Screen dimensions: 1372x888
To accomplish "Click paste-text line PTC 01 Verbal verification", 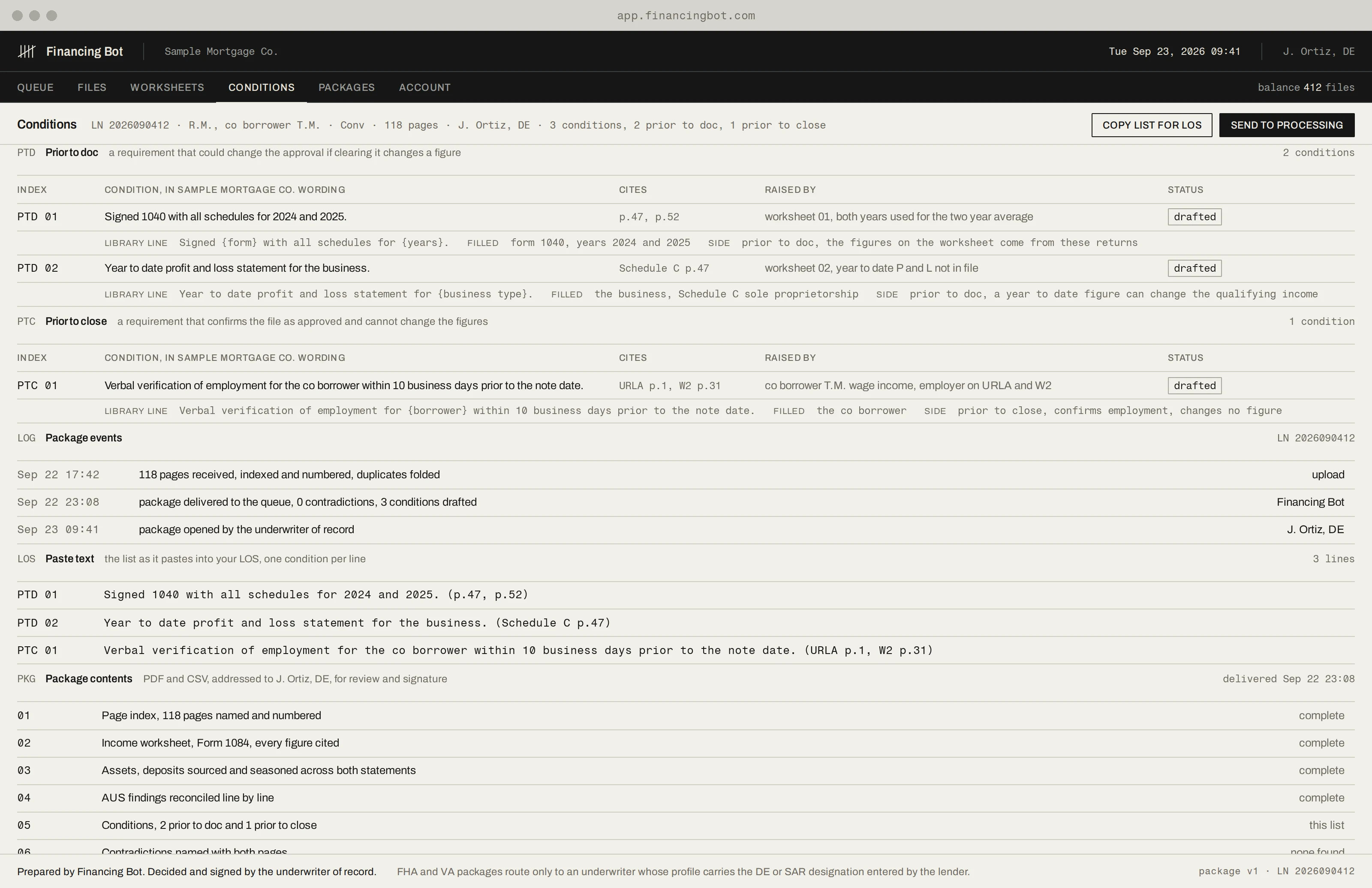I will coord(686,651).
